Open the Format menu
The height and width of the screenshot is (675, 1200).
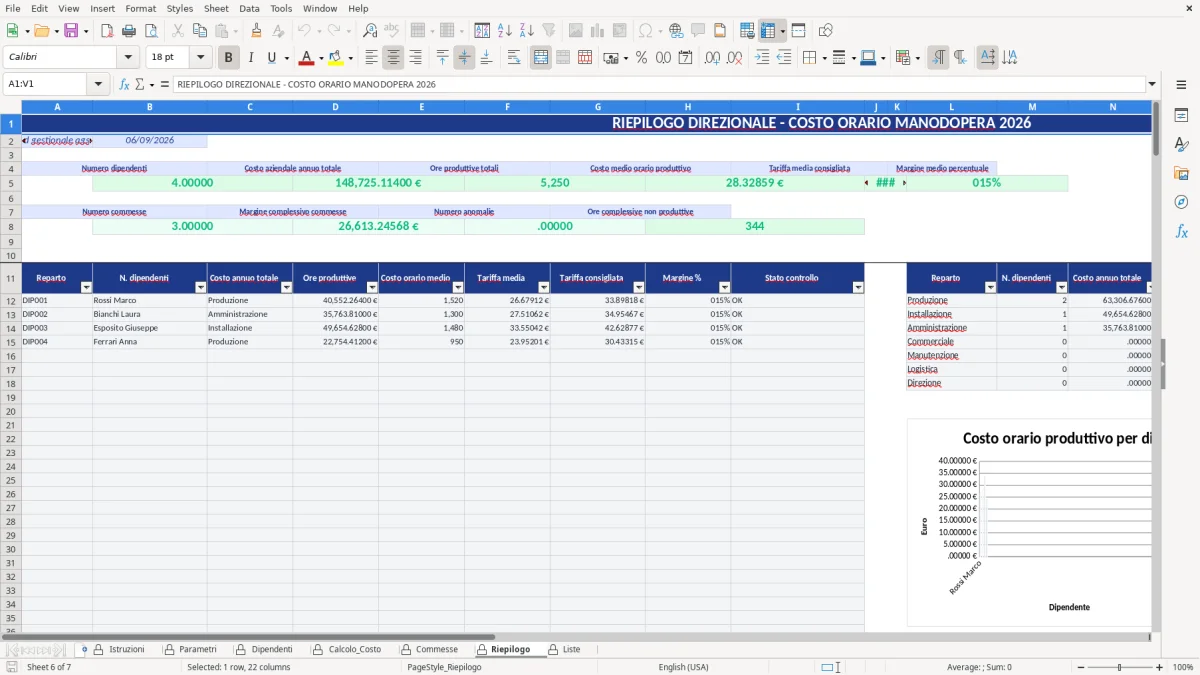140,8
